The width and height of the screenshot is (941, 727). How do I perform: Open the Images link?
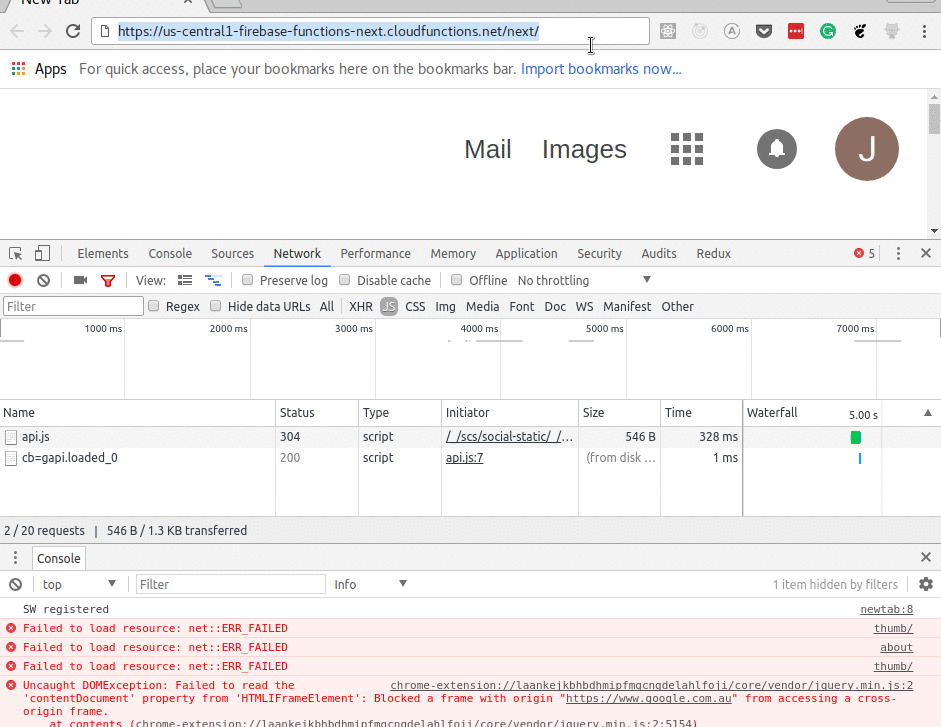click(x=585, y=149)
